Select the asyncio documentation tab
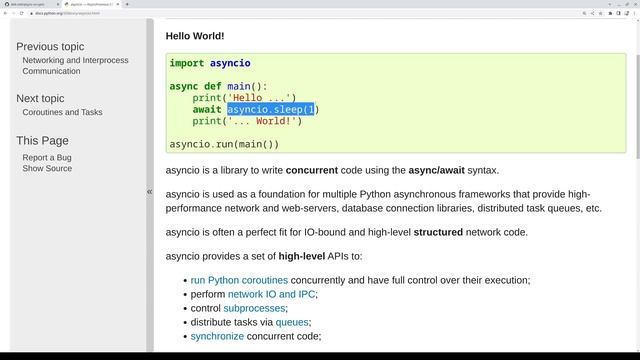The height and width of the screenshot is (360, 640). click(x=92, y=4)
